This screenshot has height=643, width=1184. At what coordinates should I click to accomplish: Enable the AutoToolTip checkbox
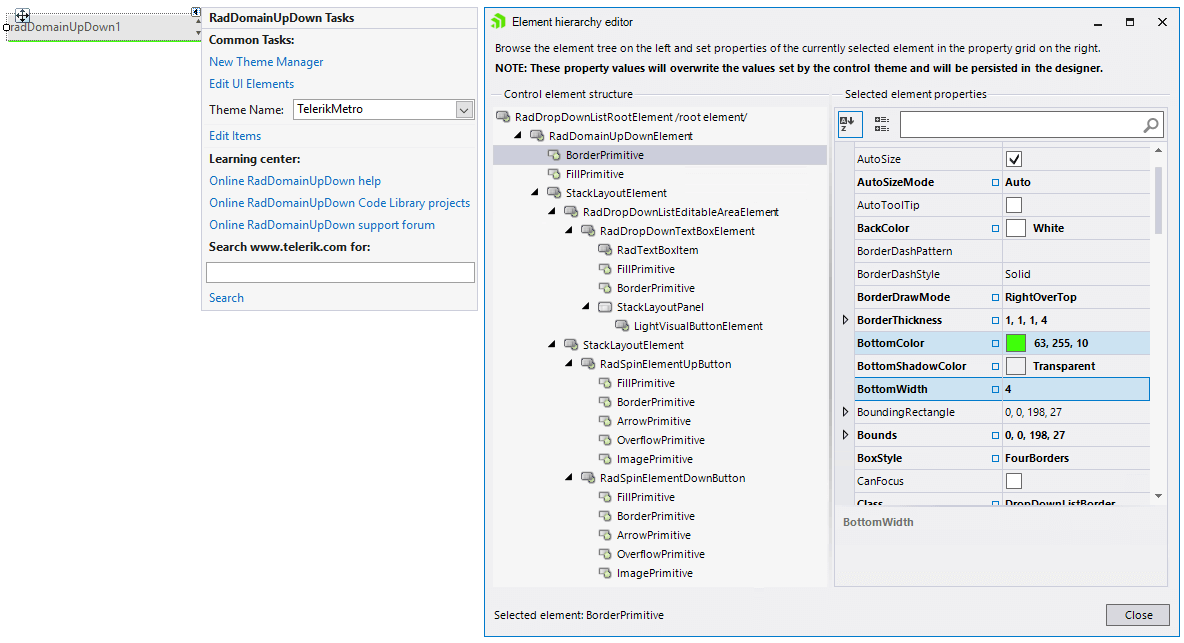[x=1013, y=204]
